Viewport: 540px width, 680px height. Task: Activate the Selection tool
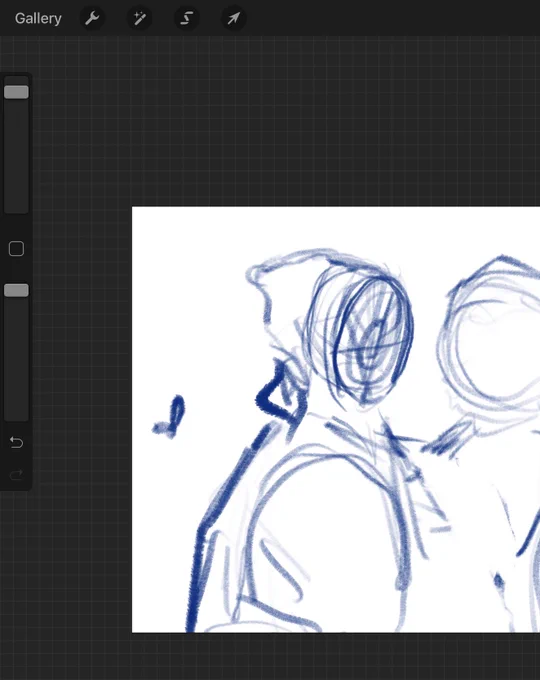coord(187,18)
